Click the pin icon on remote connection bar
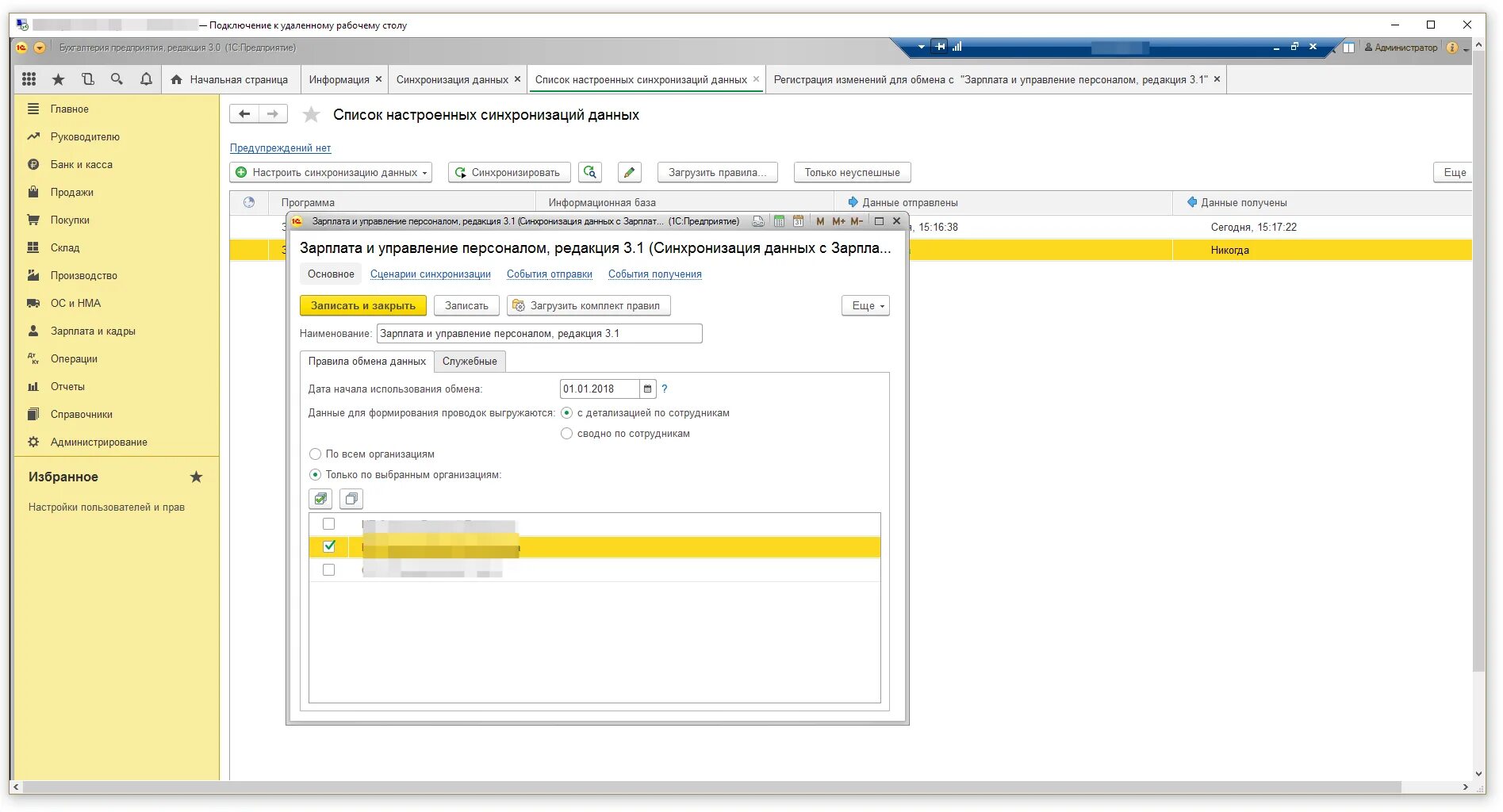Image resolution: width=1503 pixels, height=812 pixels. coord(940,47)
